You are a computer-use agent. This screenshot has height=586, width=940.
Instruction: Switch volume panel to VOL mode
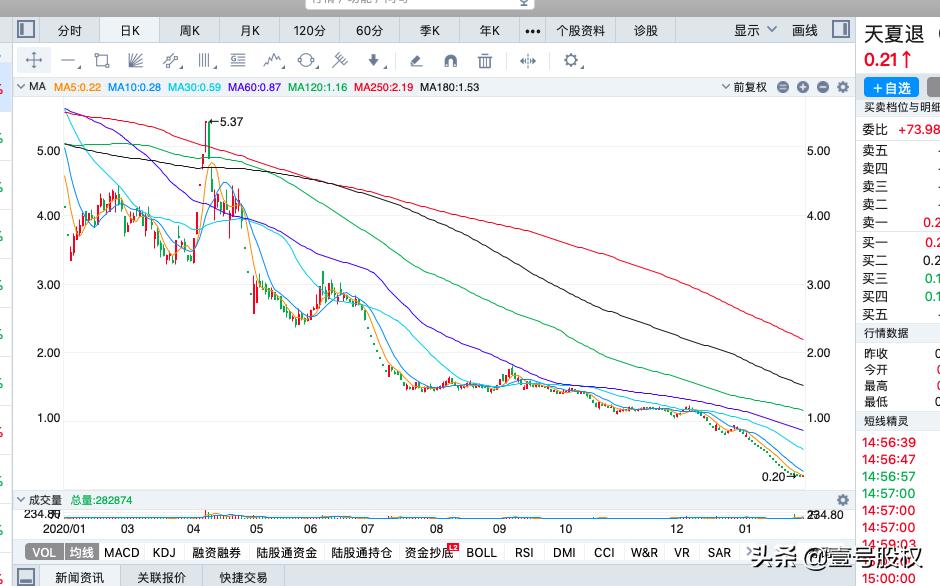tap(42, 552)
